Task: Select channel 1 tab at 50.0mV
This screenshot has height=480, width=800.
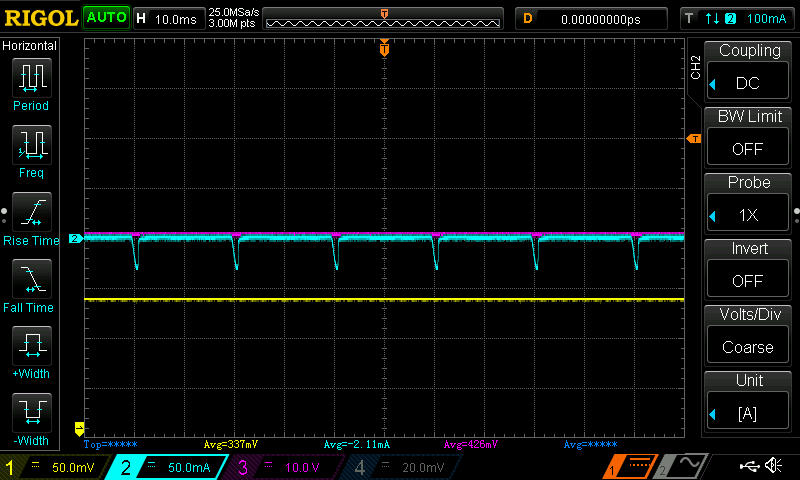Action: tap(56, 467)
